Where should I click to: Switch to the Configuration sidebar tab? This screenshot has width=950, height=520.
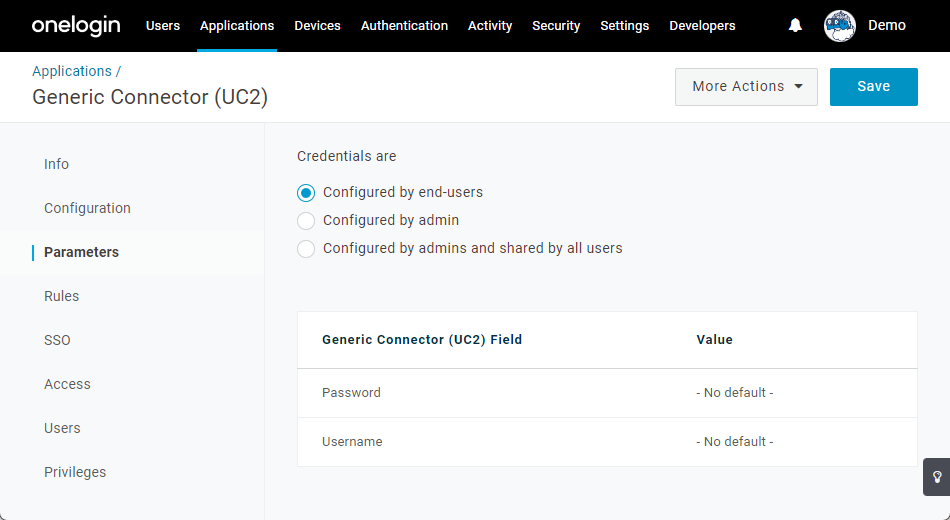tap(87, 208)
